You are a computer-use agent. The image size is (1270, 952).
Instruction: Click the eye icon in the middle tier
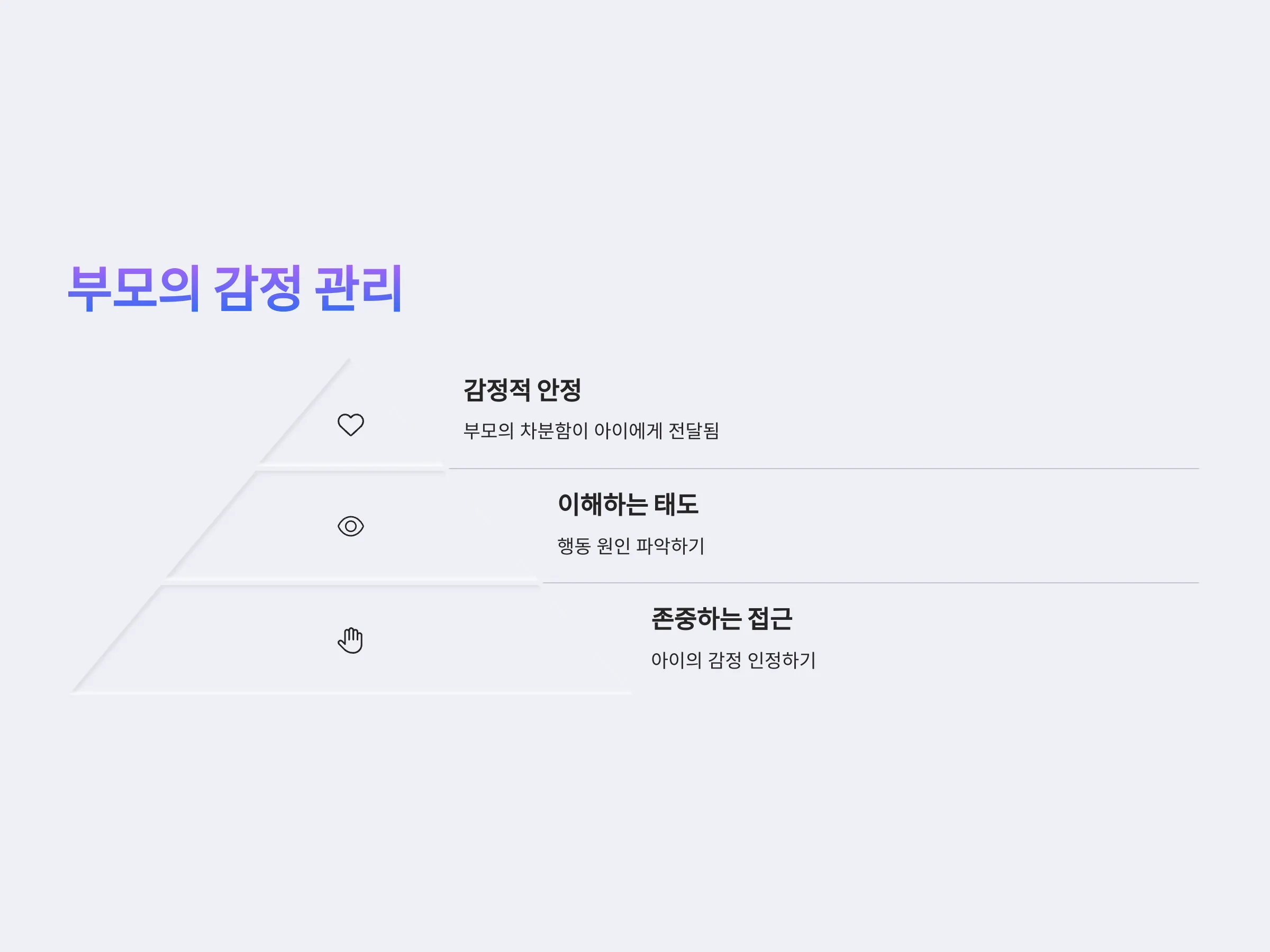(x=350, y=526)
